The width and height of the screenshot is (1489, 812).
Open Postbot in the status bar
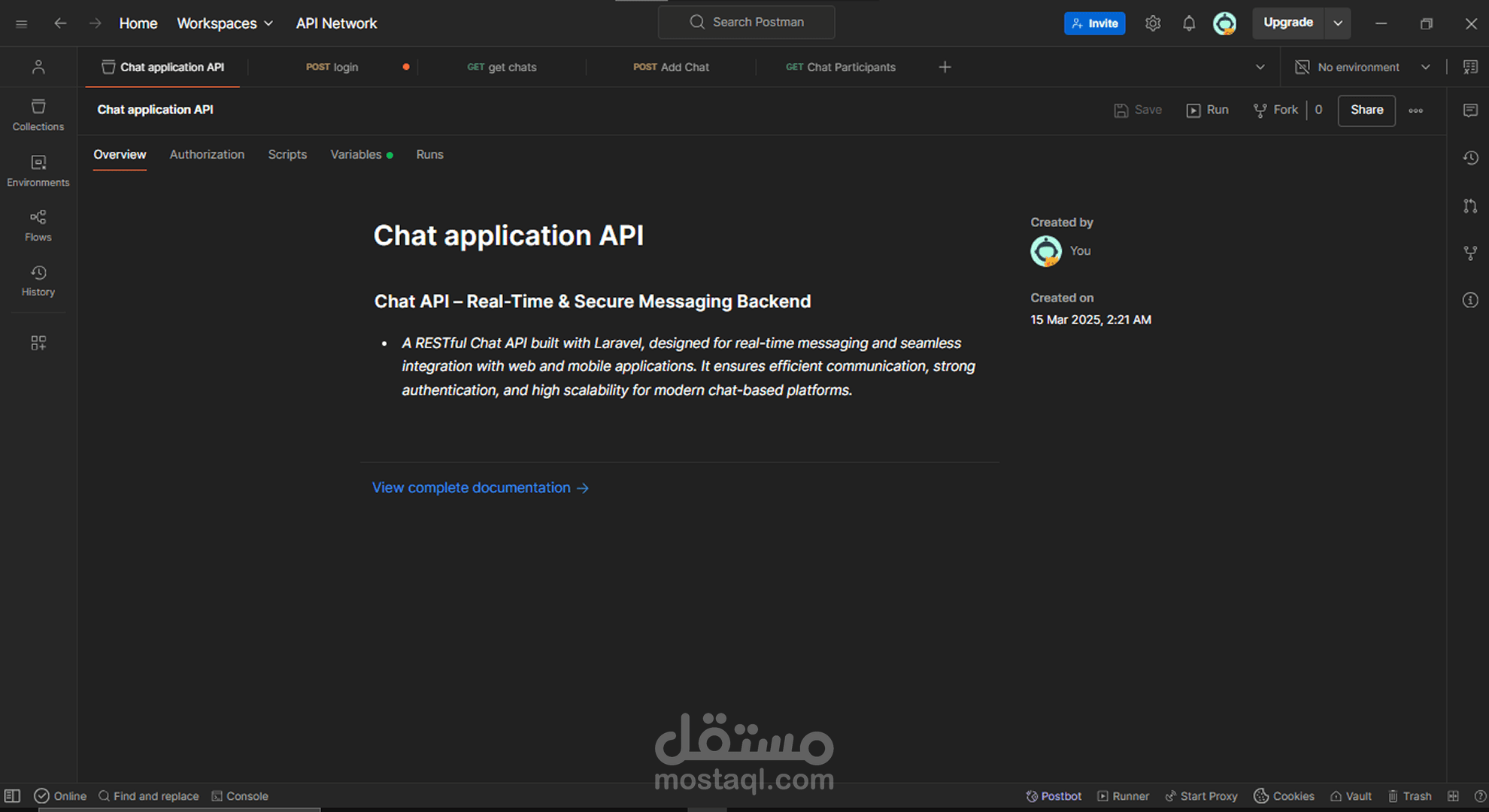point(1054,796)
